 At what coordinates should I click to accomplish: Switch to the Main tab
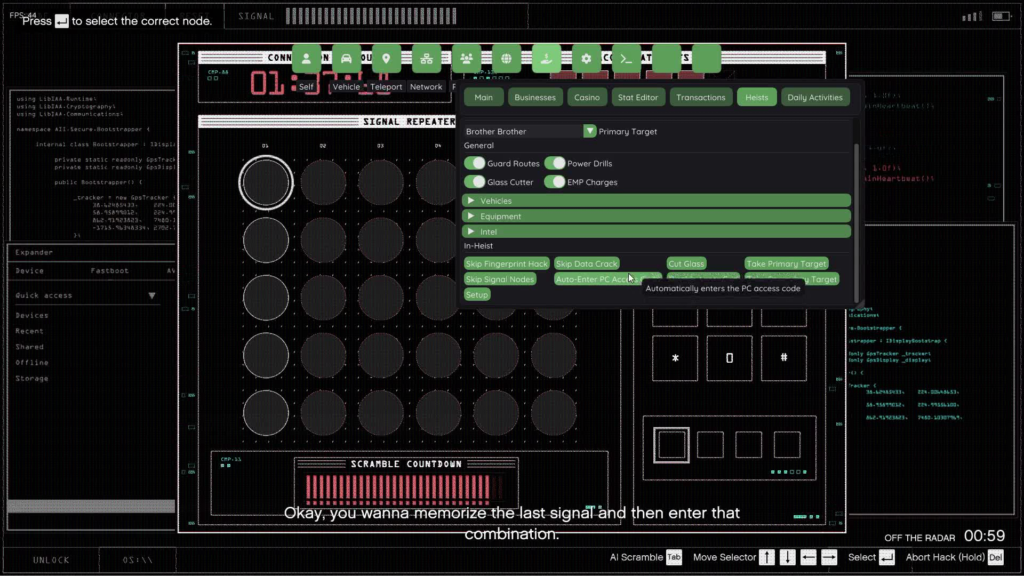[483, 97]
